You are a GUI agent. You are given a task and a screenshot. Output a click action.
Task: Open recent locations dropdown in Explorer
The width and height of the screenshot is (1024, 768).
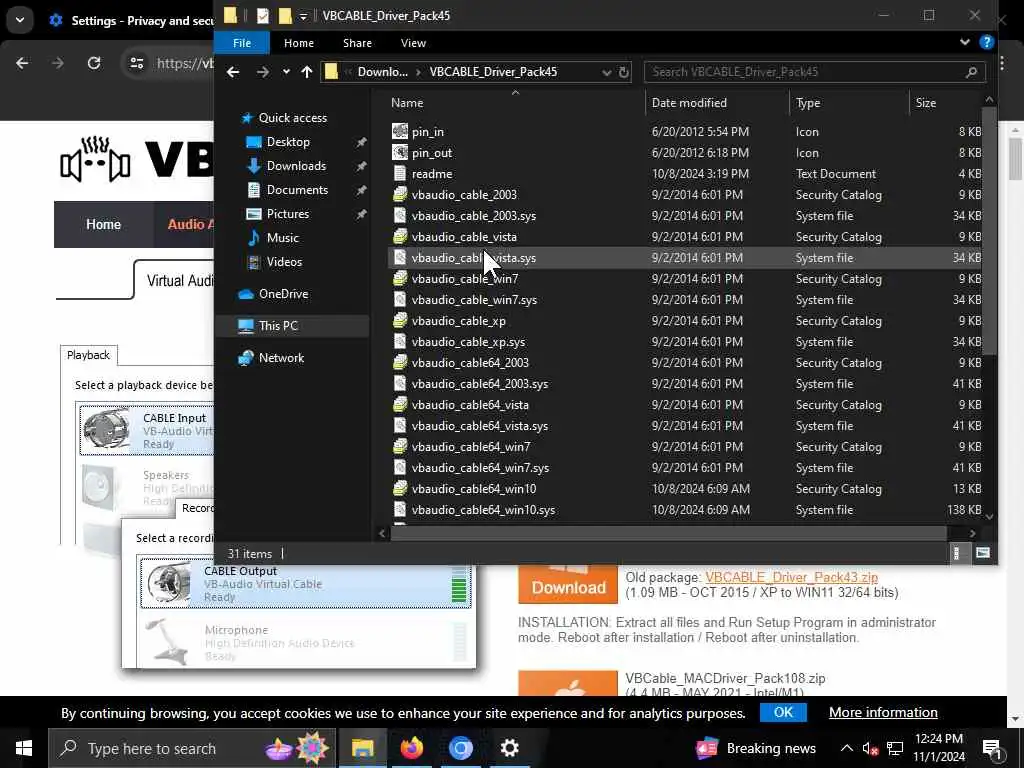pos(286,72)
